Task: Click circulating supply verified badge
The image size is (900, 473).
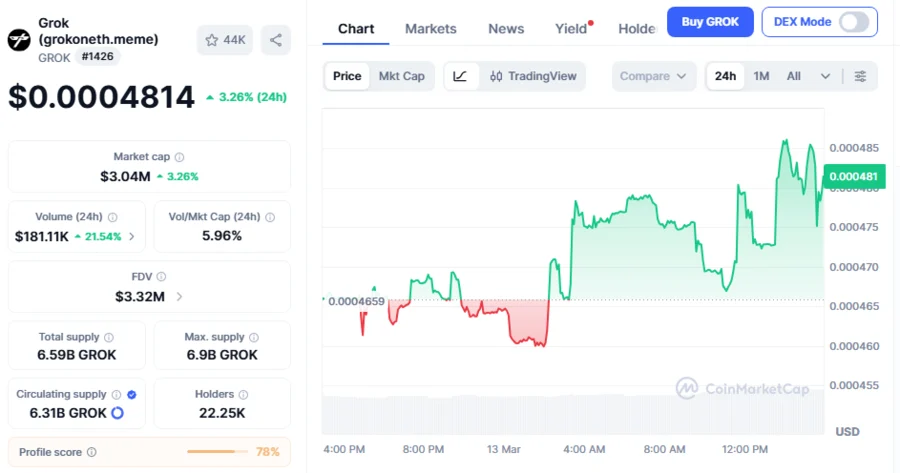Action: 132,394
